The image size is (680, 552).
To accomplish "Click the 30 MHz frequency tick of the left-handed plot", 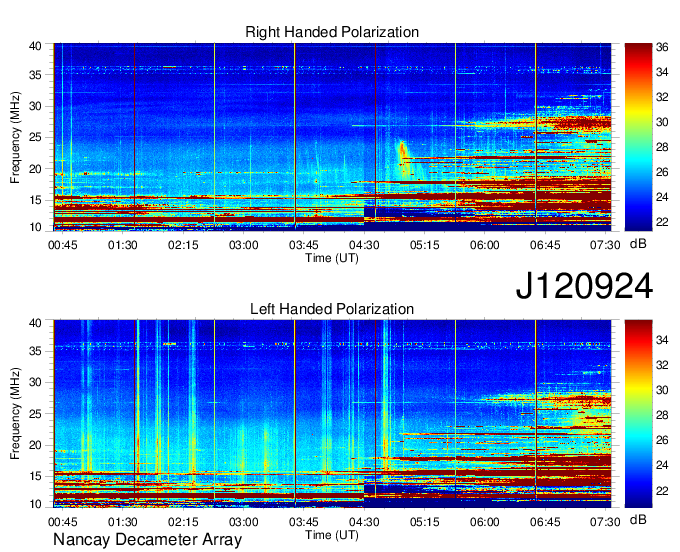I will click(x=35, y=382).
